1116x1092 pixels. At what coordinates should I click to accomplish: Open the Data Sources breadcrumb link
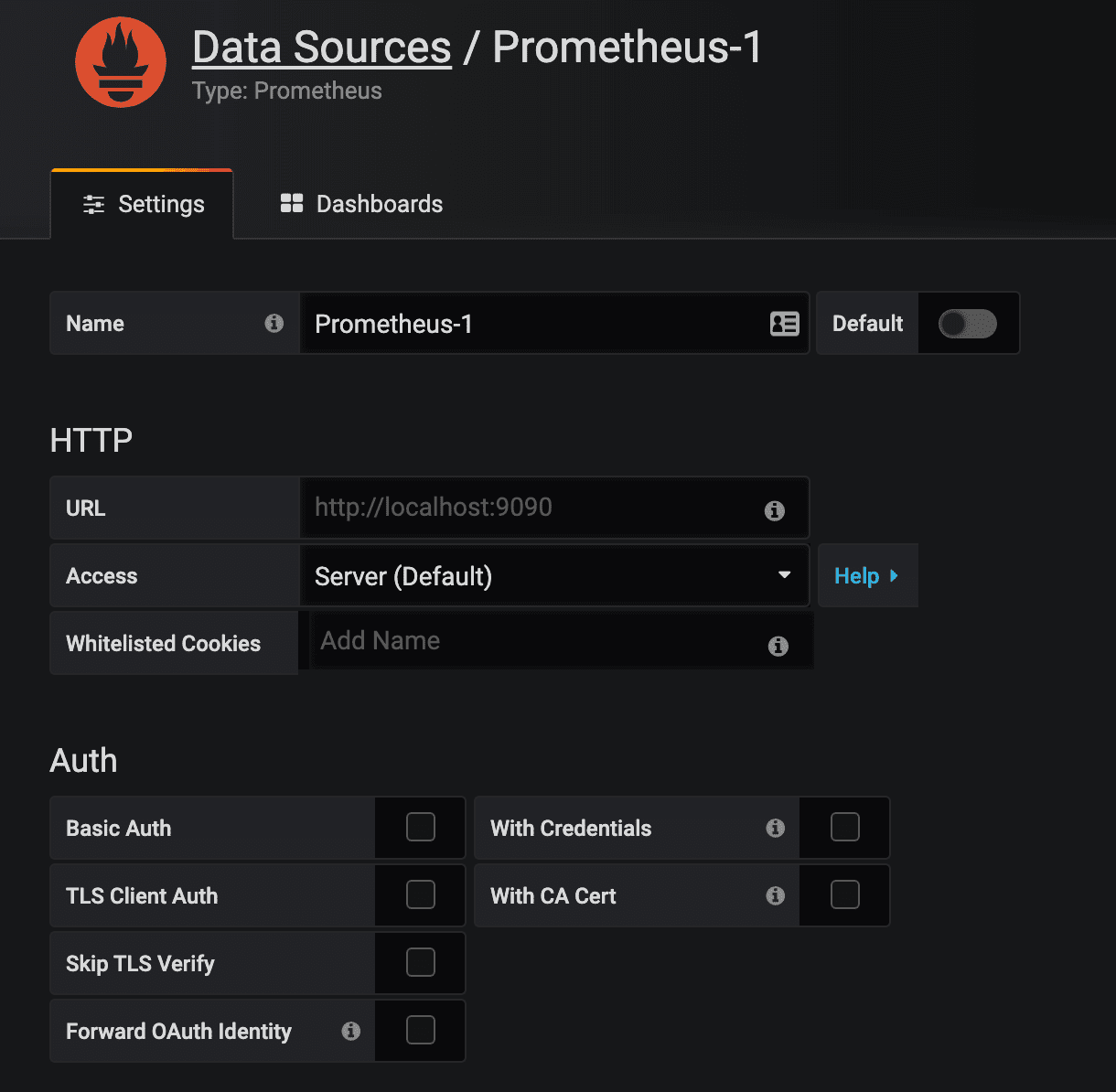pyautogui.click(x=322, y=48)
